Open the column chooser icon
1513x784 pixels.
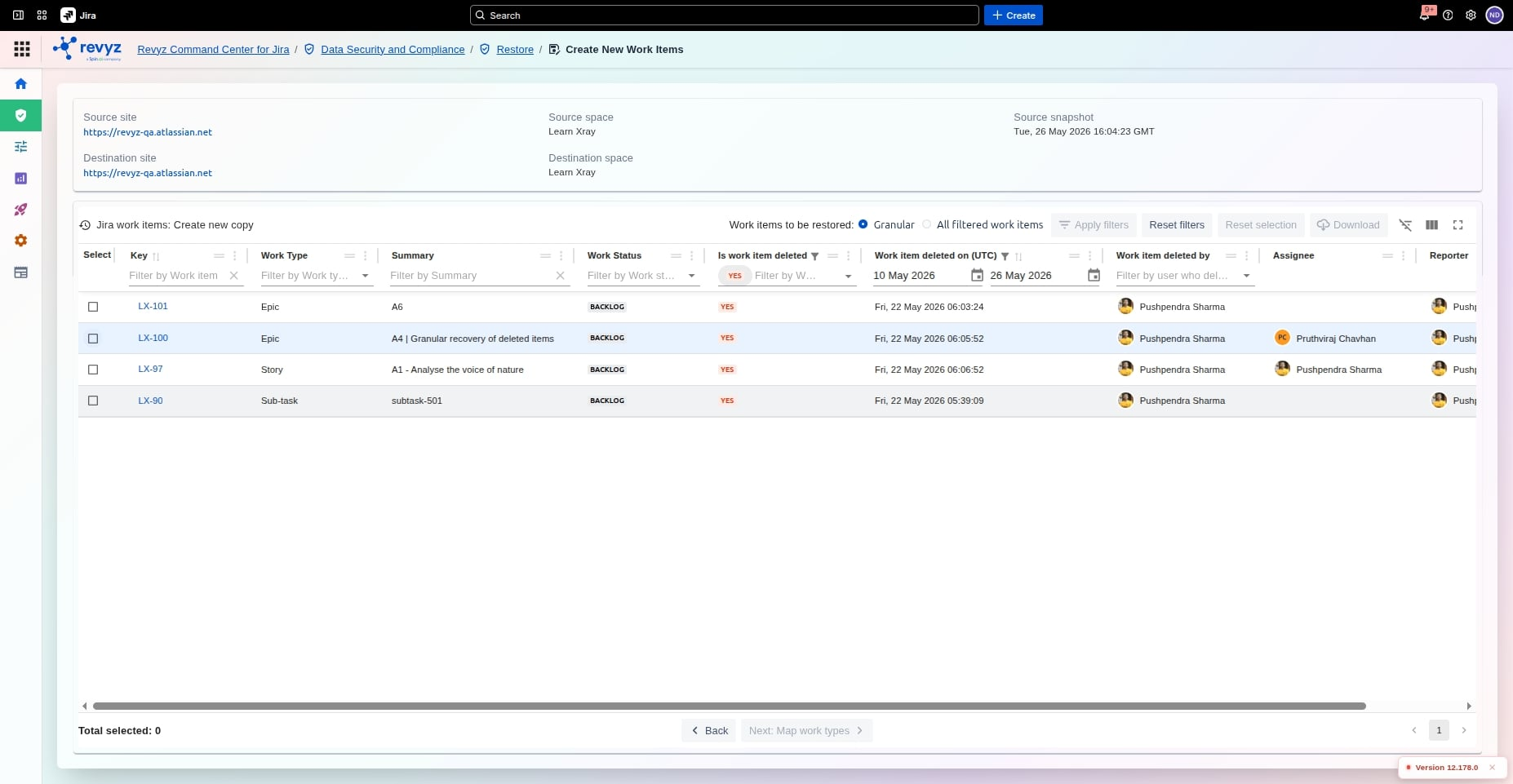click(1431, 225)
